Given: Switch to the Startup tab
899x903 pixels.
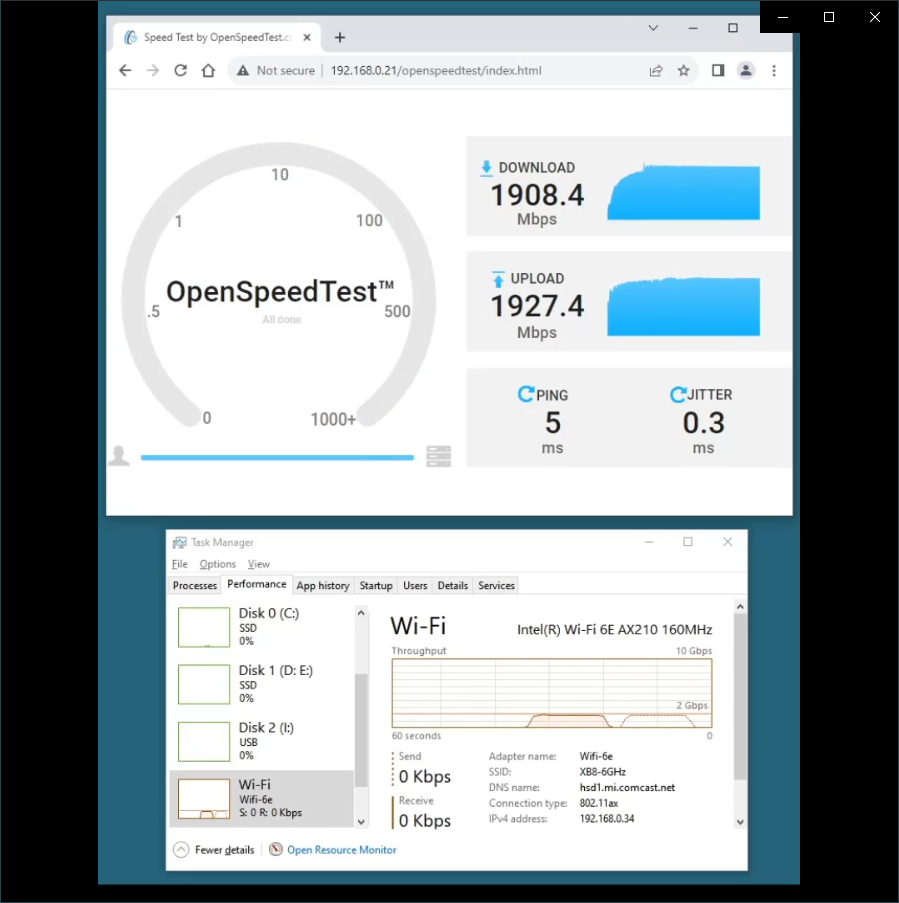Looking at the screenshot, I should pos(376,585).
